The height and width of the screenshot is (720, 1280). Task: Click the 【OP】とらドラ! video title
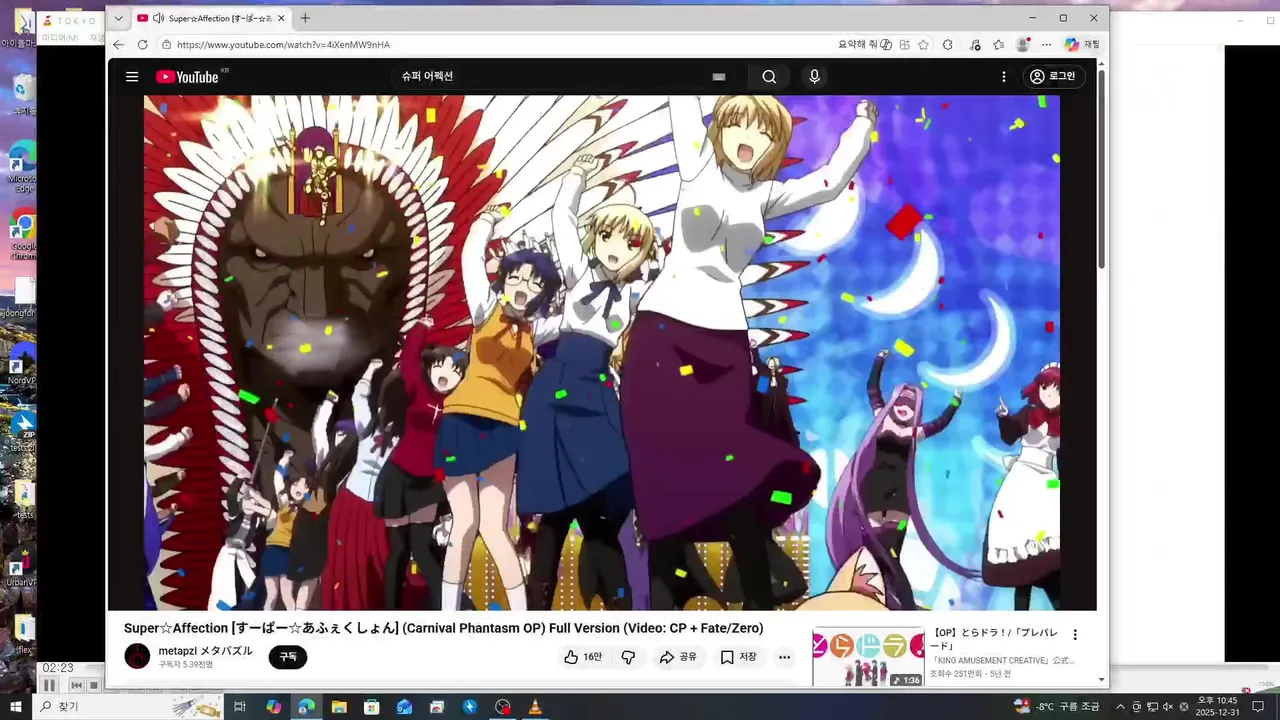(994, 639)
